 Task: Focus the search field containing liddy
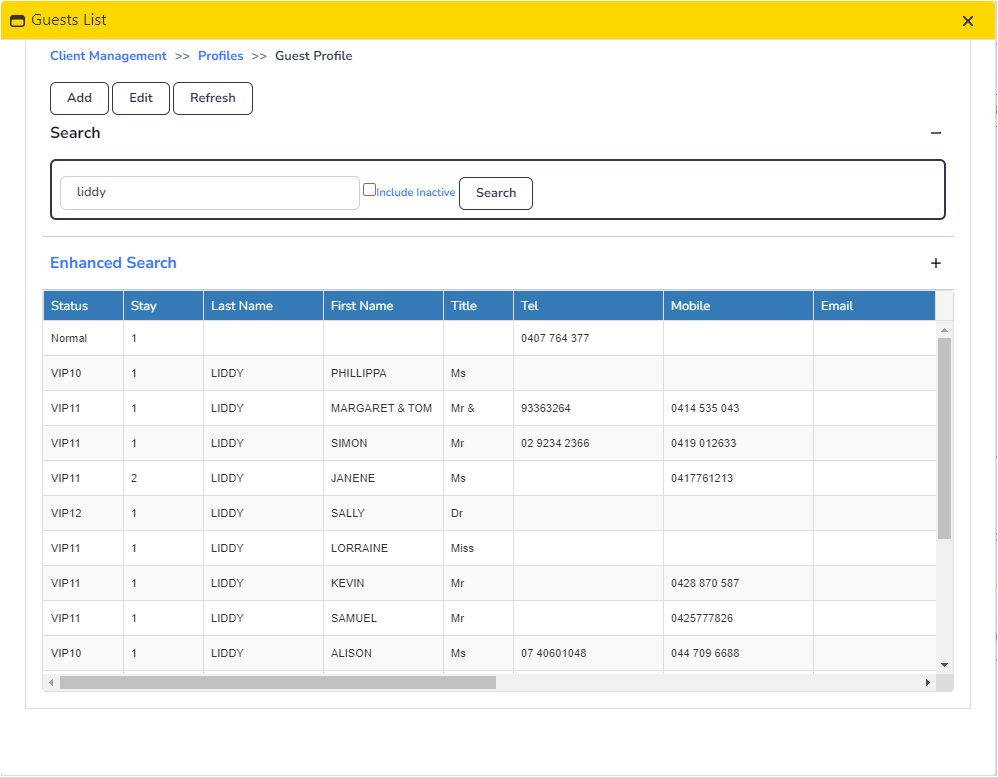[x=209, y=193]
